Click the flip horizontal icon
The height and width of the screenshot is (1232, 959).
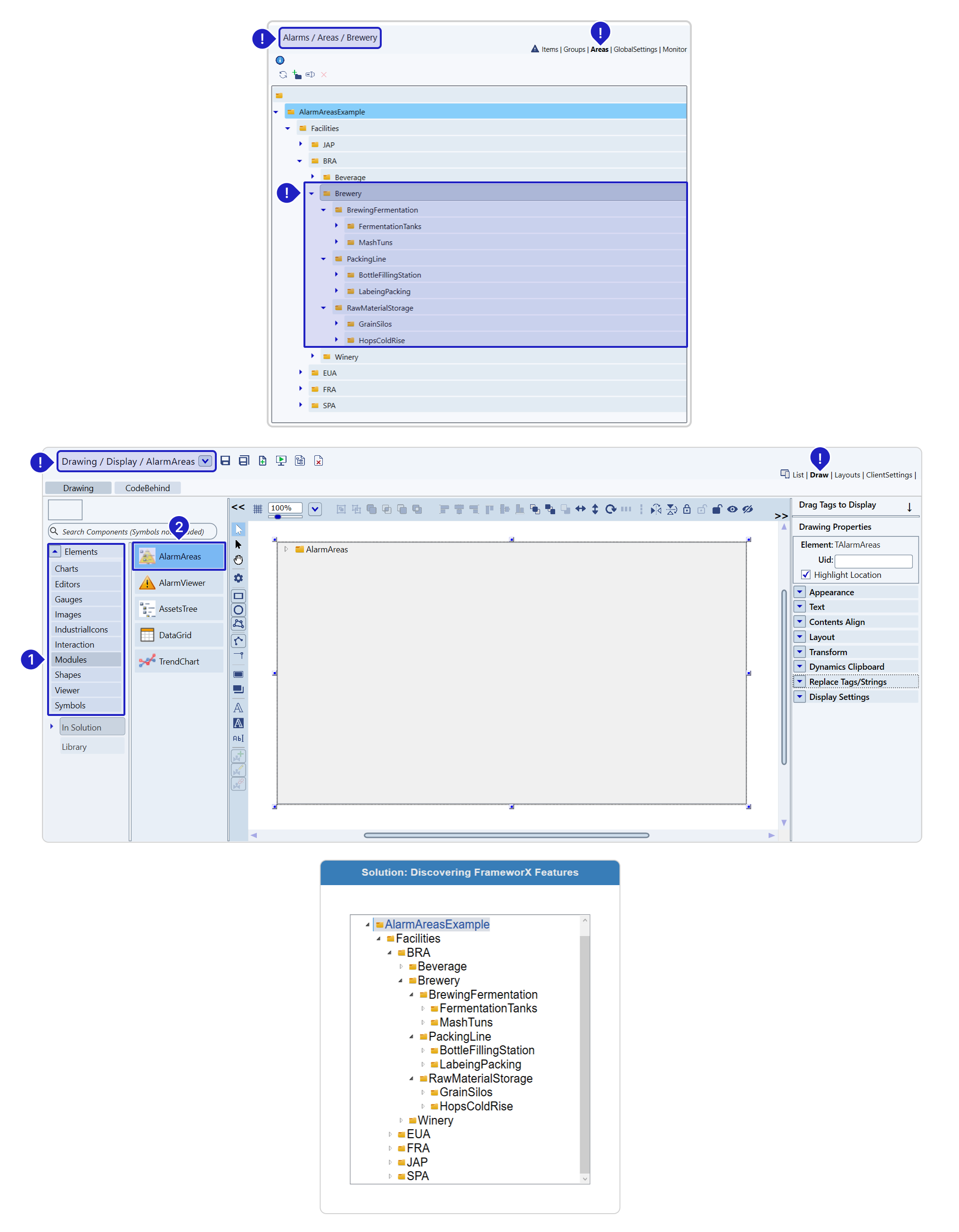656,509
